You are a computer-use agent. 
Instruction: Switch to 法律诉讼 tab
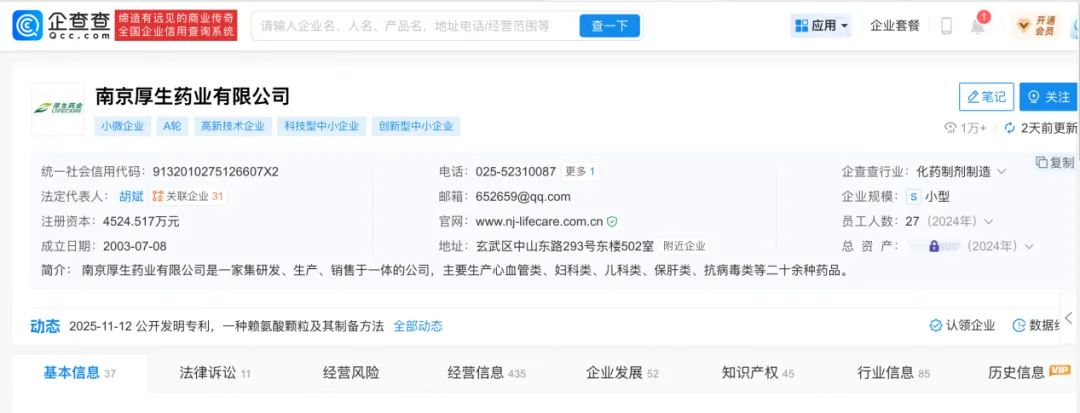(215, 373)
